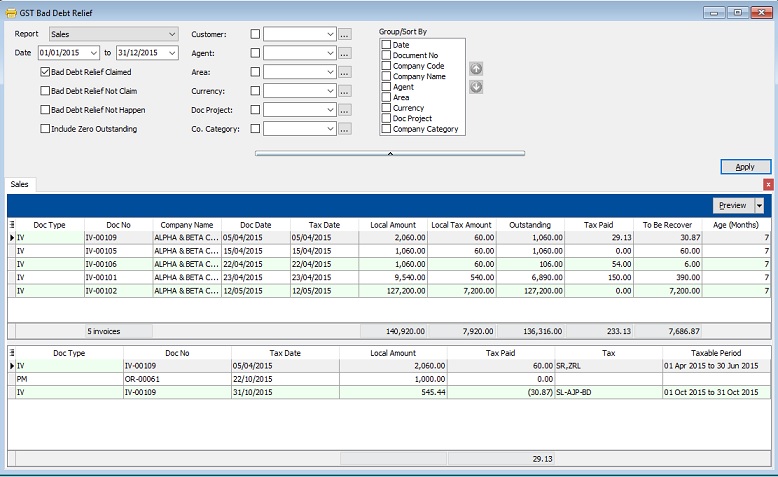Screen dimensions: 778x477
Task: Open the start date picker dropdown
Action: point(94,52)
